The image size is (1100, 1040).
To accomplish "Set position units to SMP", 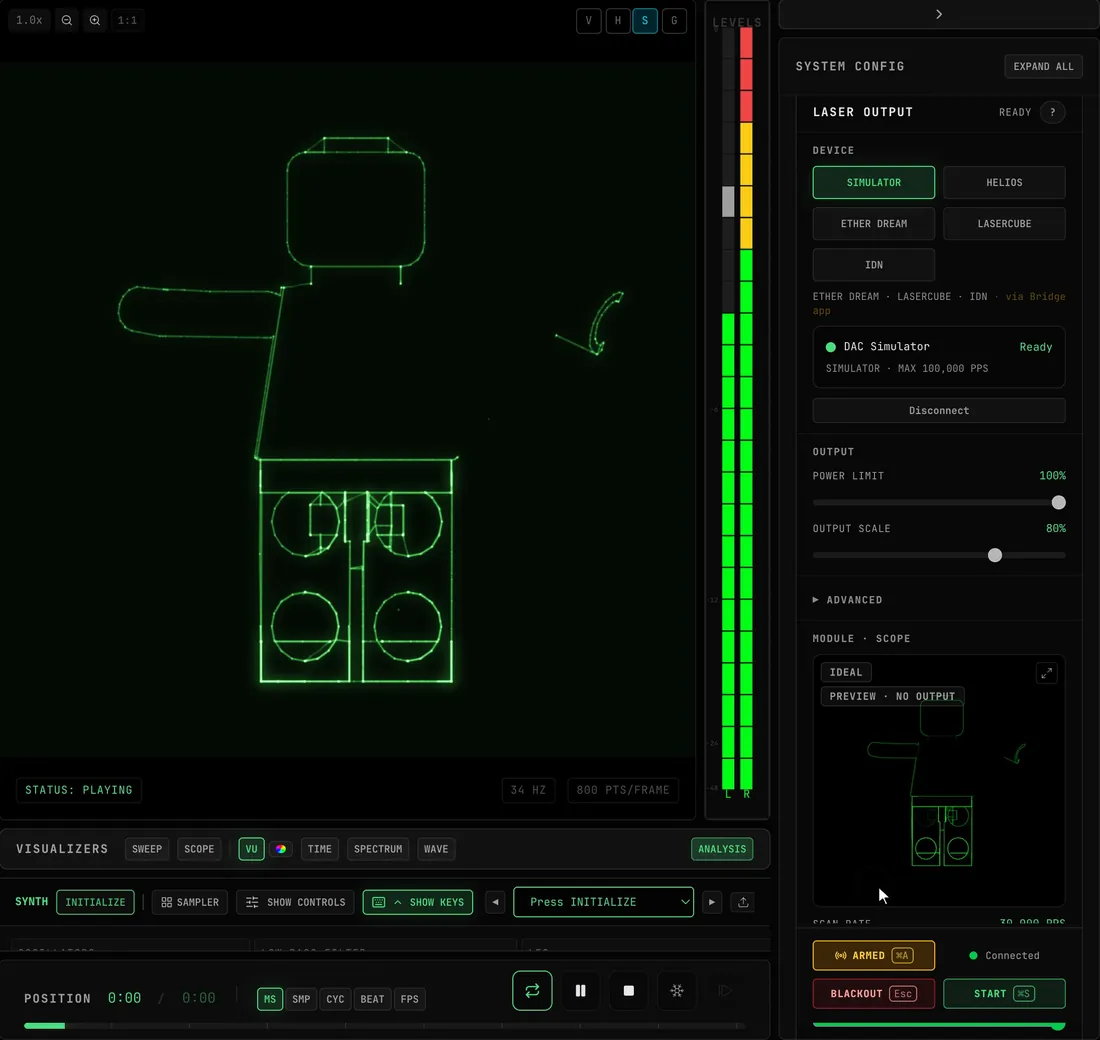I will click(x=301, y=999).
